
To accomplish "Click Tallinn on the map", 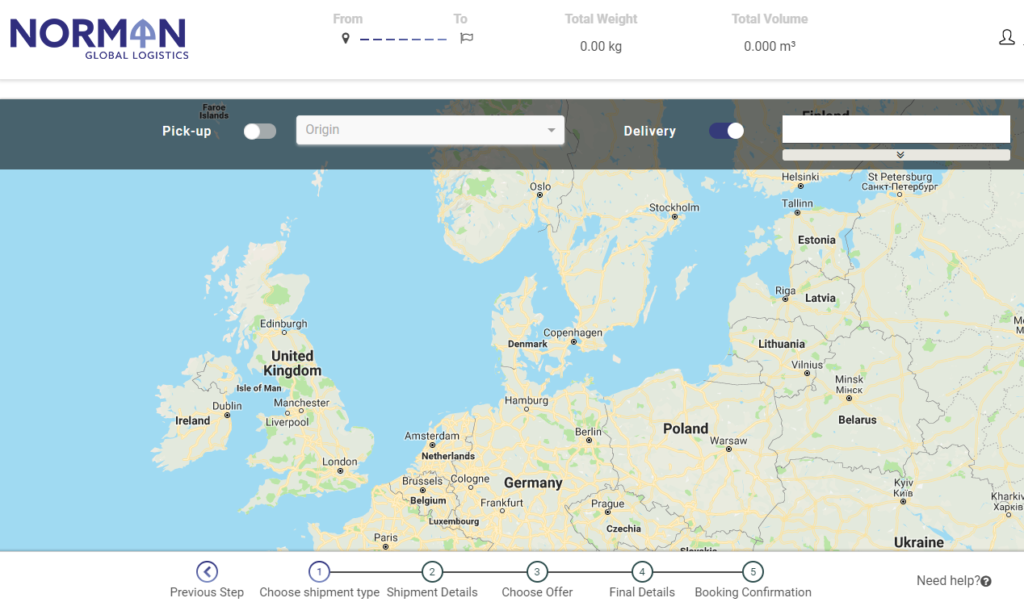I will tap(797, 204).
